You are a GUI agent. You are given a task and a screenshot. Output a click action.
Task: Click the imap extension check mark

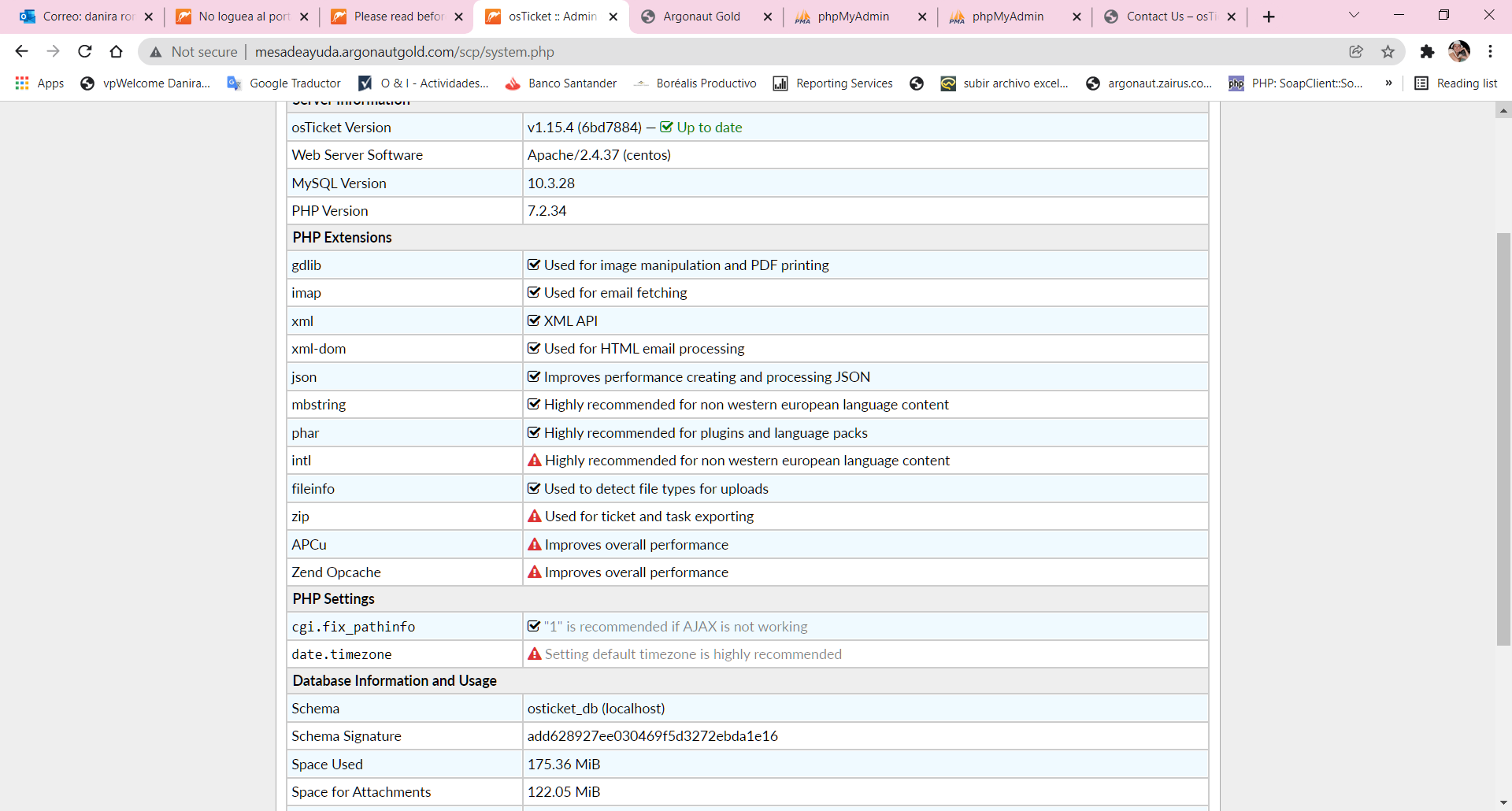click(x=534, y=292)
